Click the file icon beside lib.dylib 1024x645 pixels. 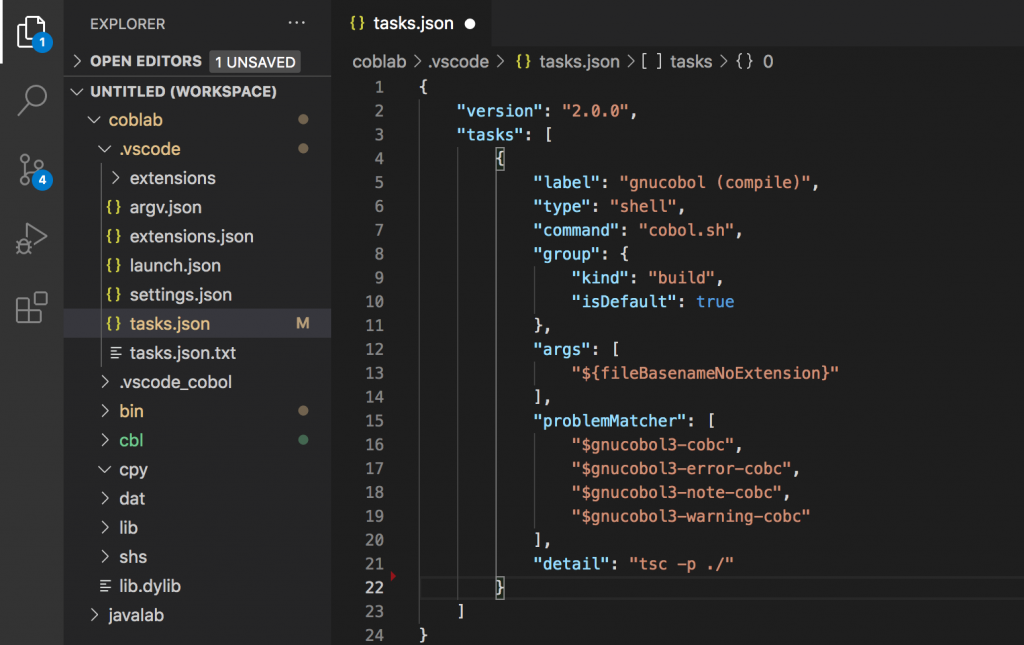click(105, 586)
